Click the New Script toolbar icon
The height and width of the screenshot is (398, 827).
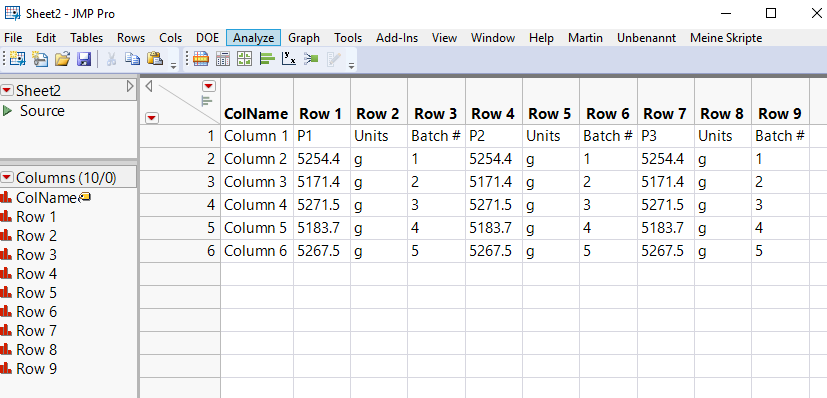coord(40,59)
